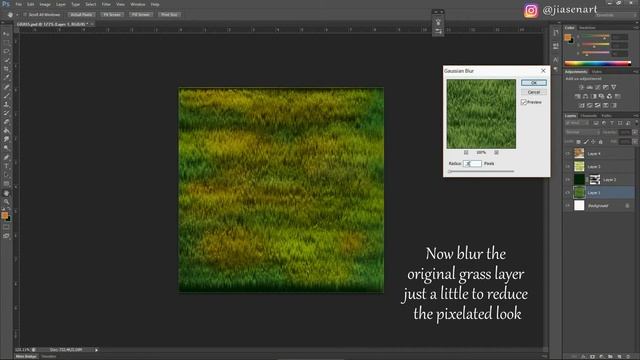Viewport: 640px width, 360px height.
Task: Click the Print Size button
Action: coord(169,14)
